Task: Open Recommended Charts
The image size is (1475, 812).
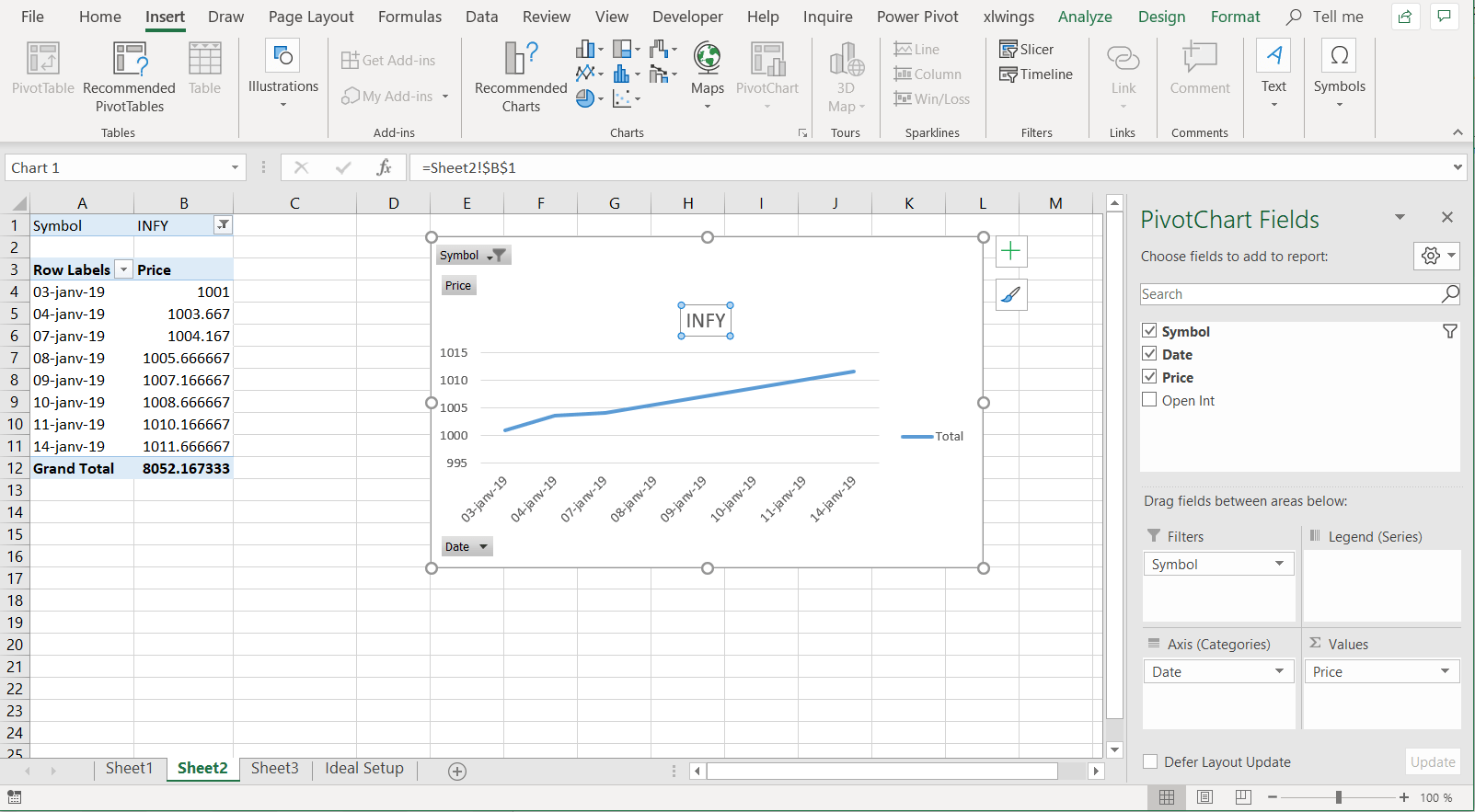Action: click(x=521, y=77)
